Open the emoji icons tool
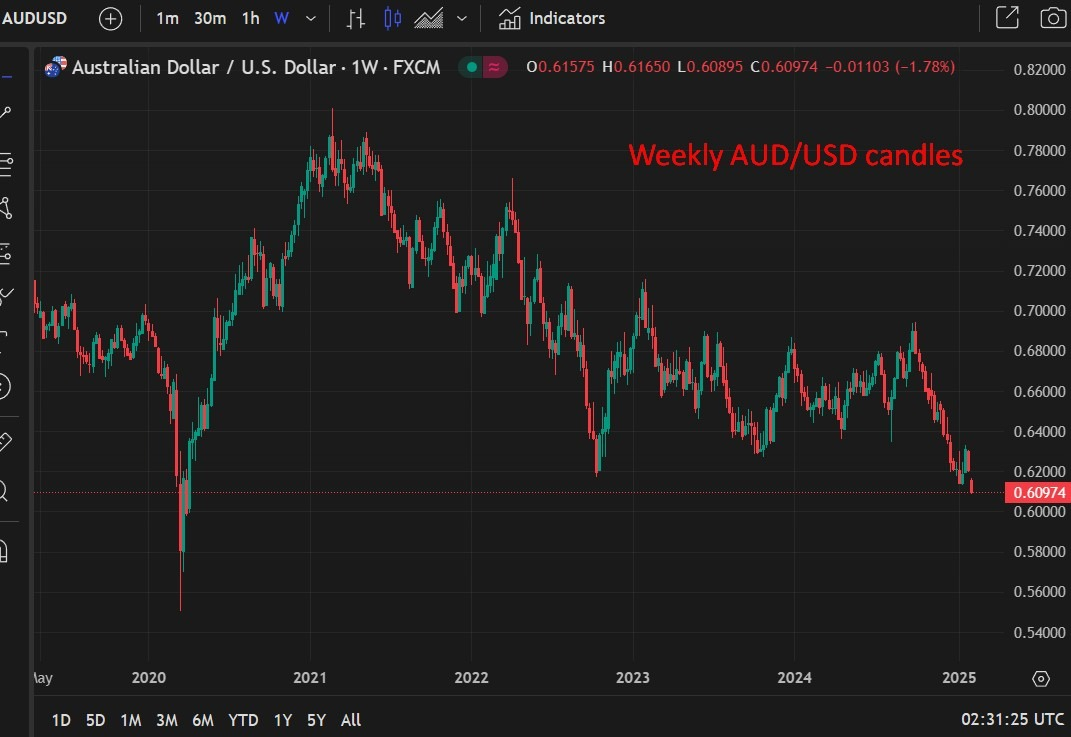Image resolution: width=1071 pixels, height=737 pixels. click(x=5, y=387)
